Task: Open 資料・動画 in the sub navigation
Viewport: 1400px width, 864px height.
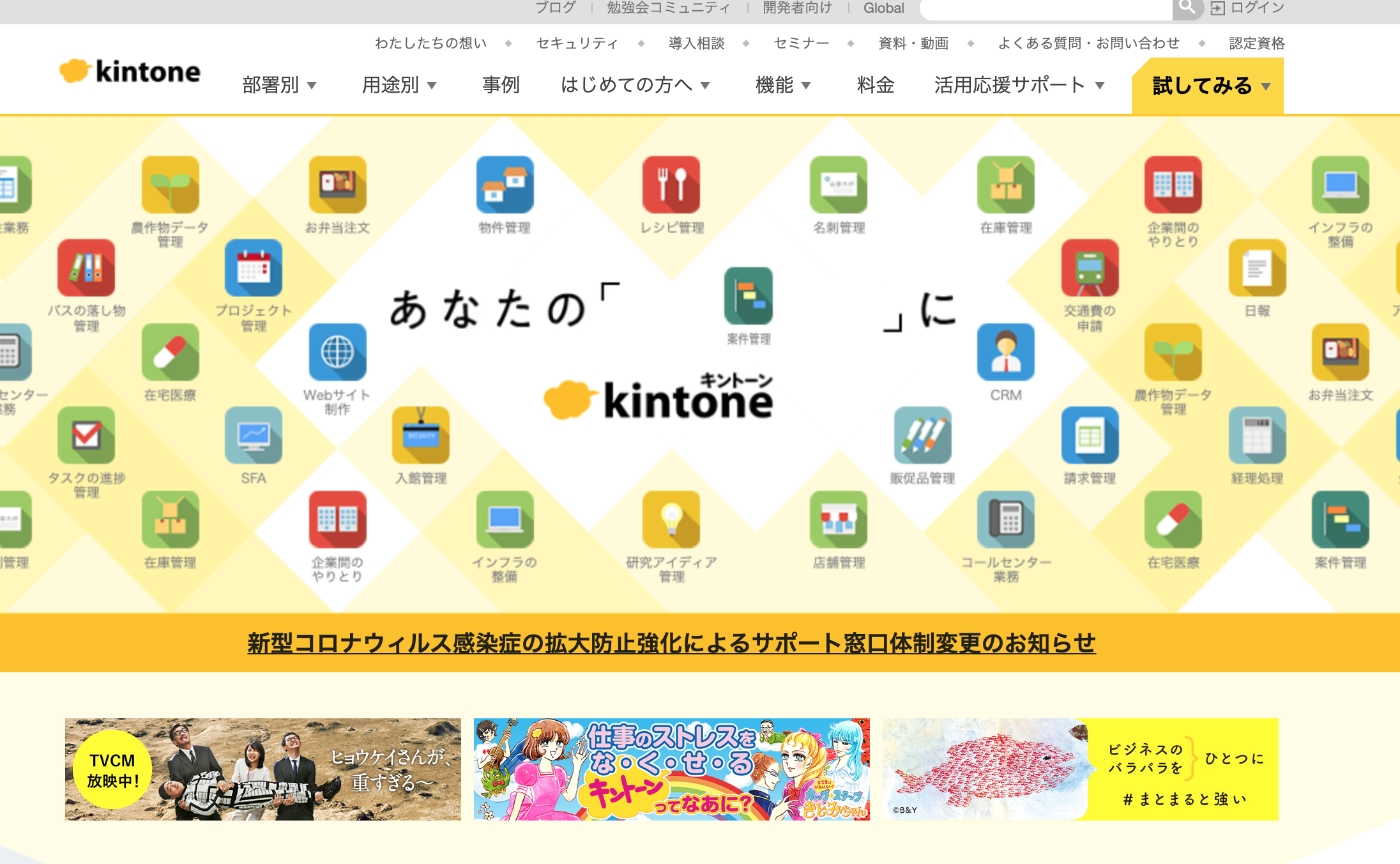Action: pos(913,43)
